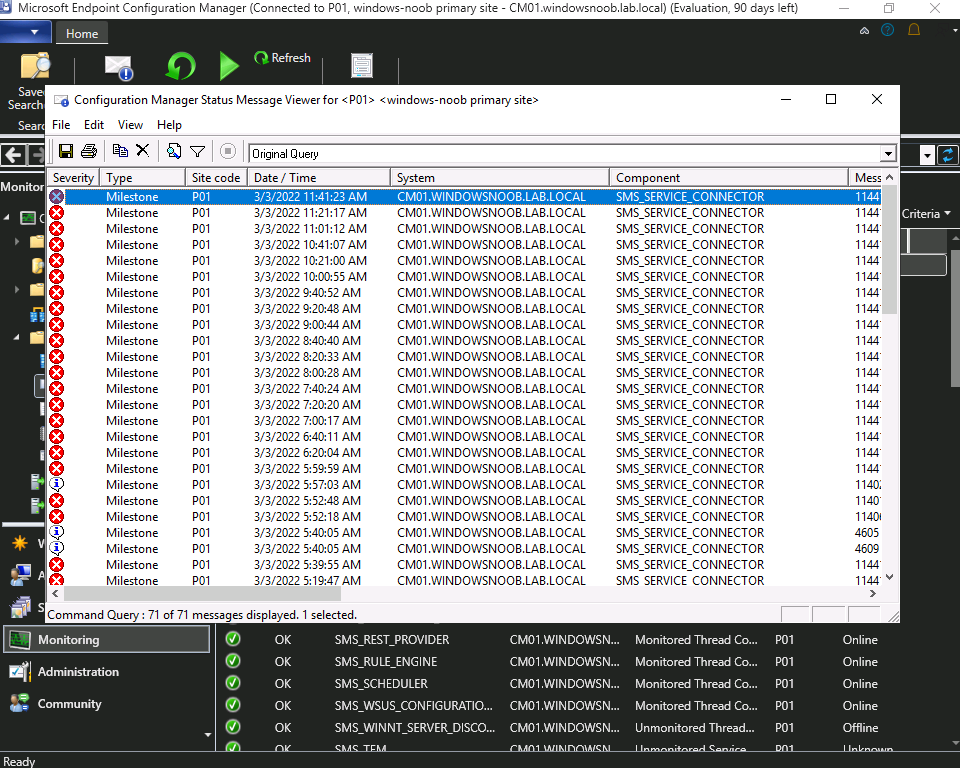
Task: Select the 3/3/2022 9:00:44 AM message row
Action: 465,325
